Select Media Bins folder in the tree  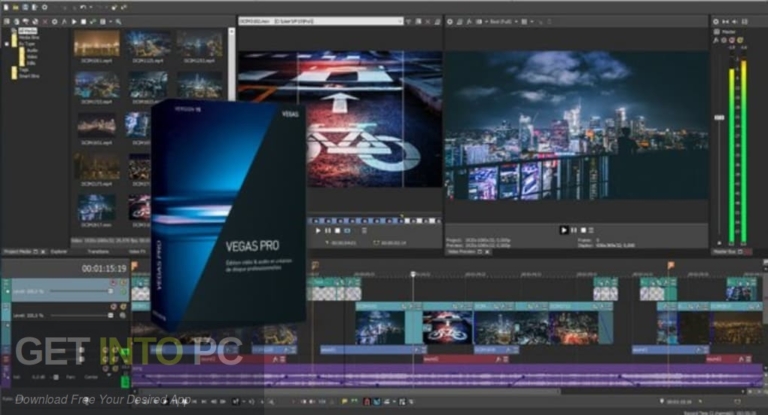pyautogui.click(x=29, y=37)
